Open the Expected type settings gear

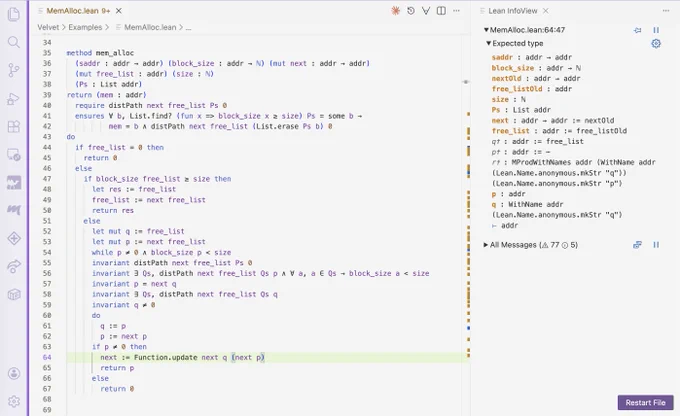[656, 43]
